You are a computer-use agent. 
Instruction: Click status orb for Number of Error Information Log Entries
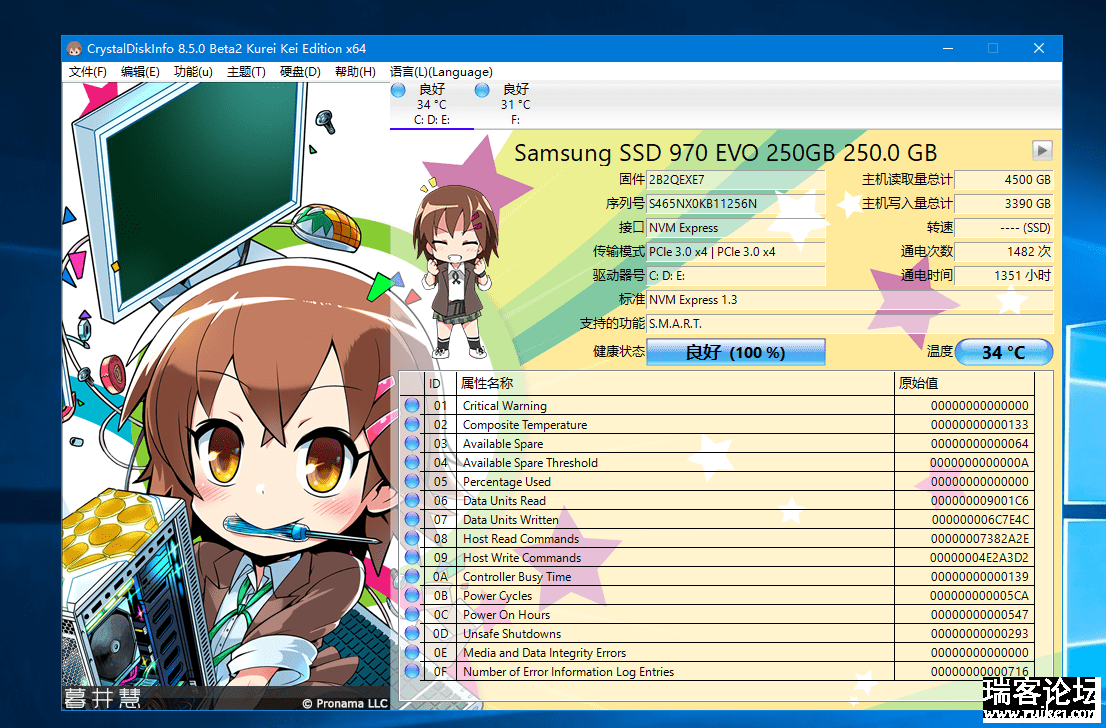pos(412,672)
